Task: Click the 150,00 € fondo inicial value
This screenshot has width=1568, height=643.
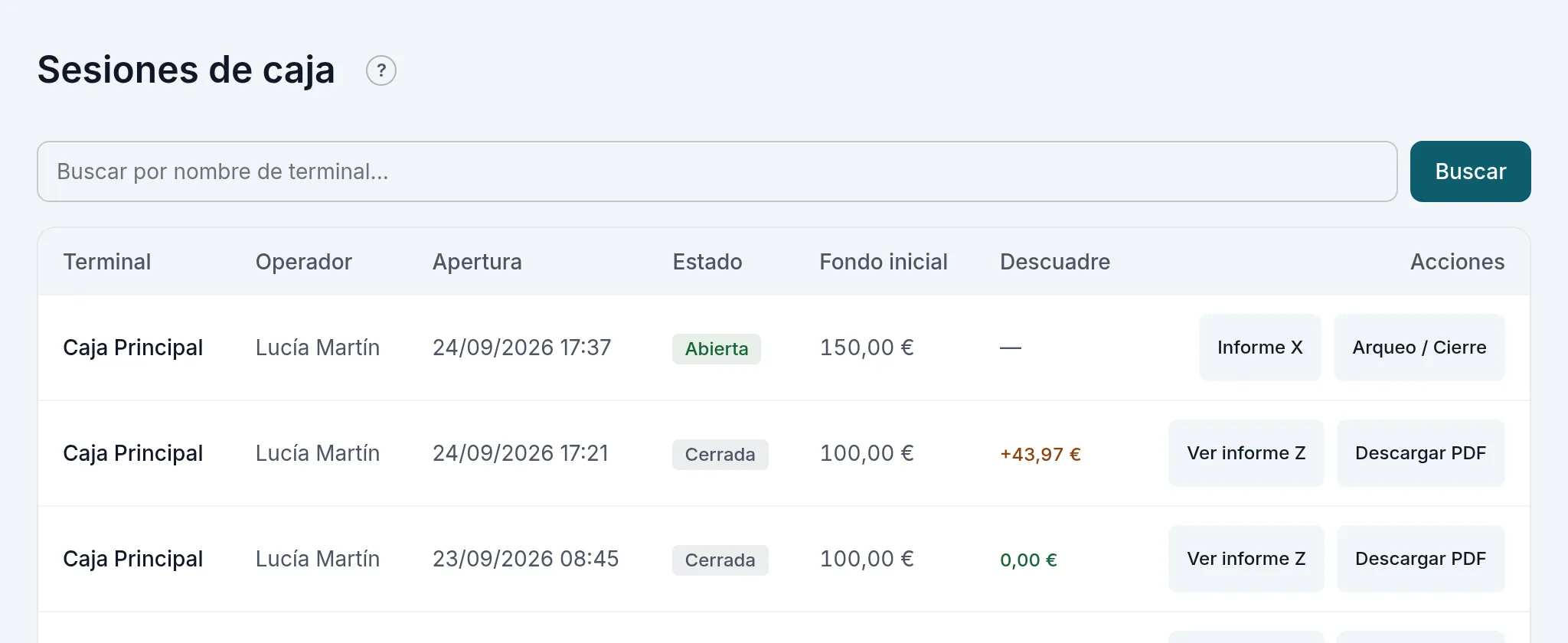Action: 867,348
